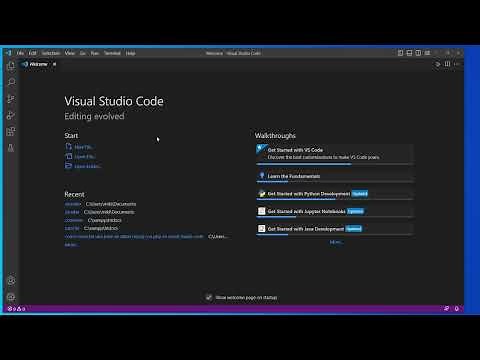Image resolution: width=480 pixels, height=360 pixels.
Task: Open the File menu
Action: [20, 53]
